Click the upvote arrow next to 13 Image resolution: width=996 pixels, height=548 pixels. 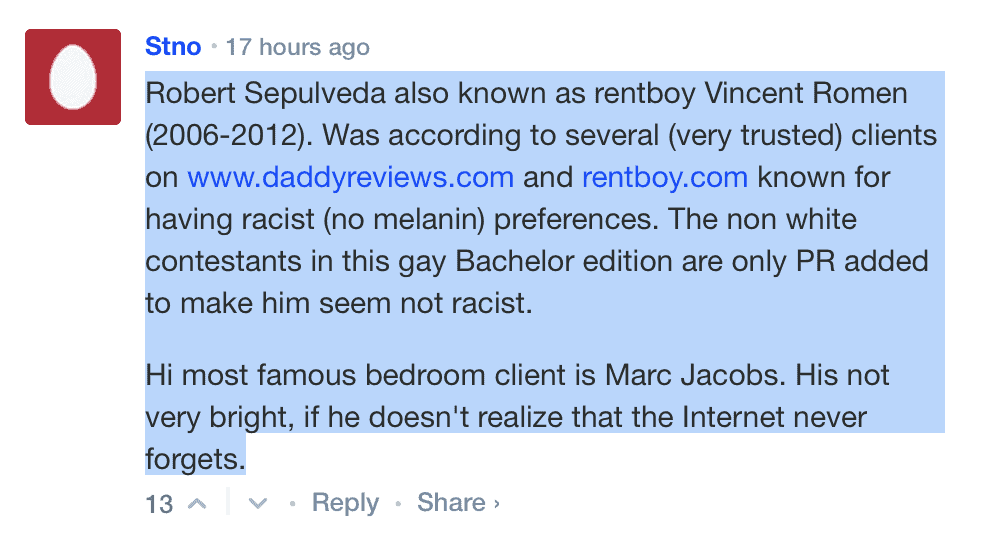(x=198, y=504)
